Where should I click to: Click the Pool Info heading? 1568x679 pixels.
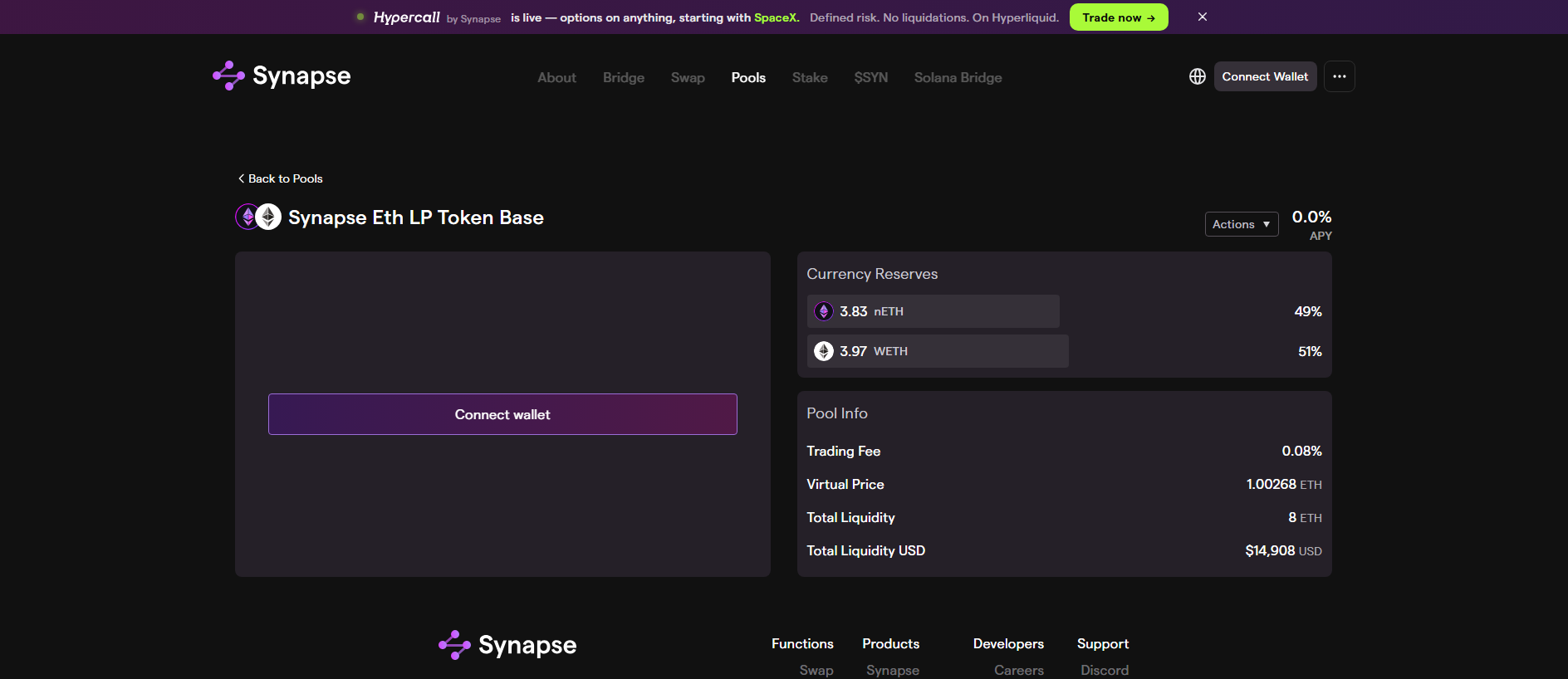point(837,413)
